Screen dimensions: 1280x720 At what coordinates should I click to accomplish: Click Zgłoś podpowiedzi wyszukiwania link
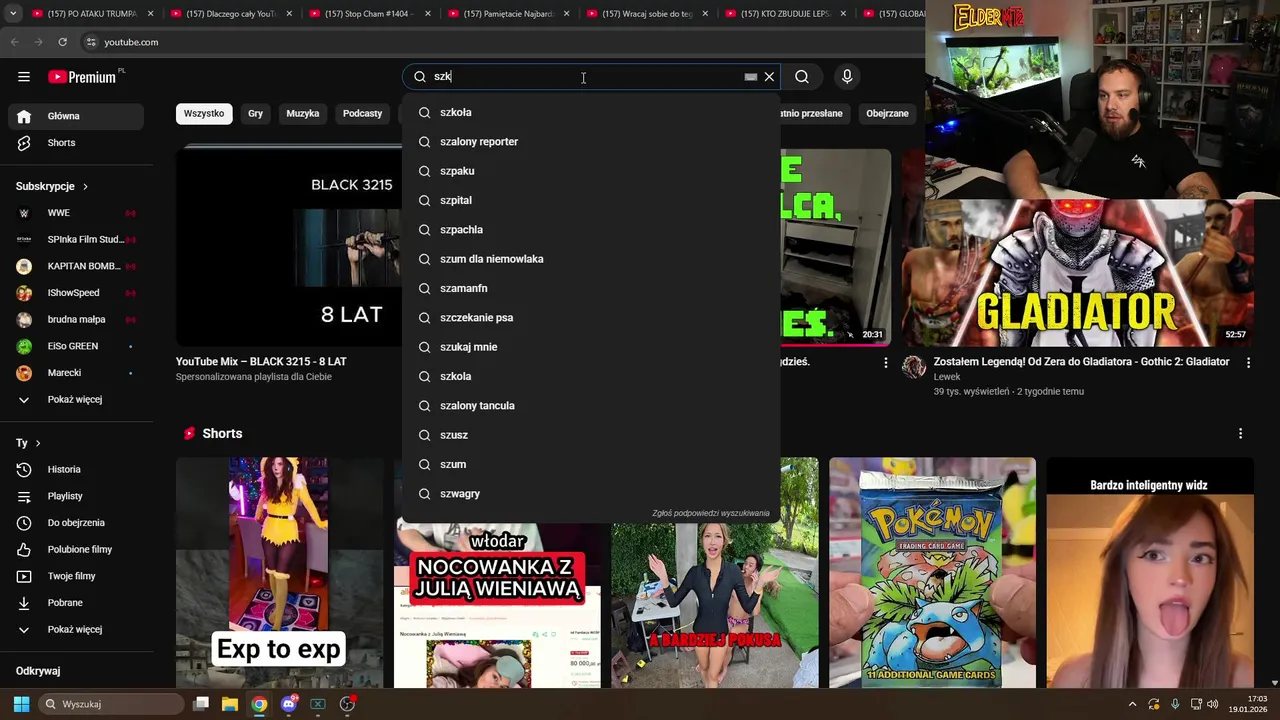[x=711, y=513]
